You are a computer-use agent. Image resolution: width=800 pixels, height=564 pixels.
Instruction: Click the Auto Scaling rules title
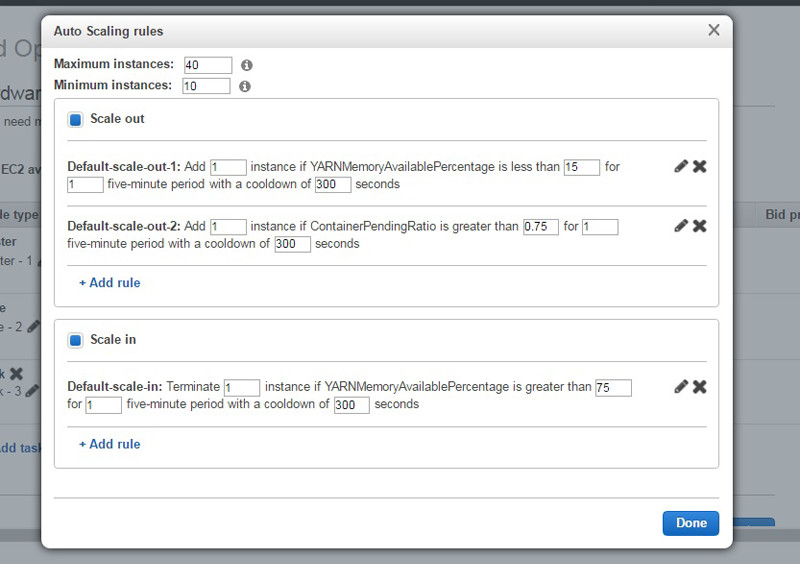tap(109, 31)
